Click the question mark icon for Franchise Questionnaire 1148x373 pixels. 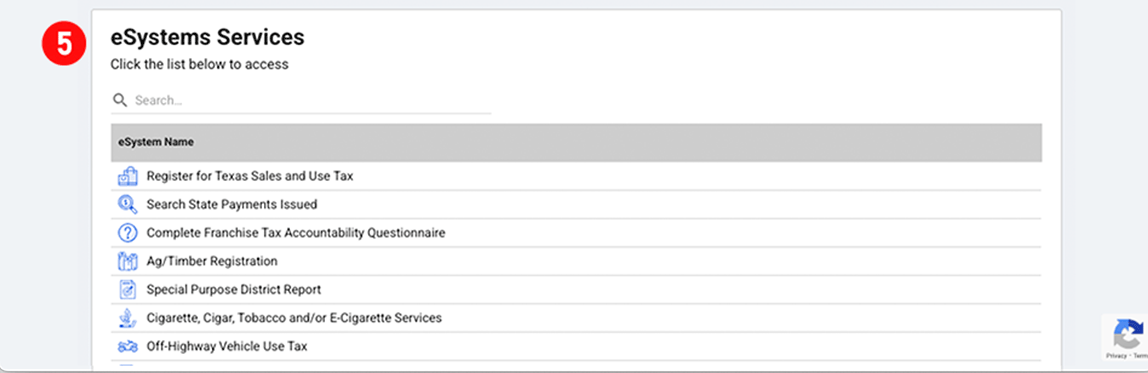pos(127,233)
